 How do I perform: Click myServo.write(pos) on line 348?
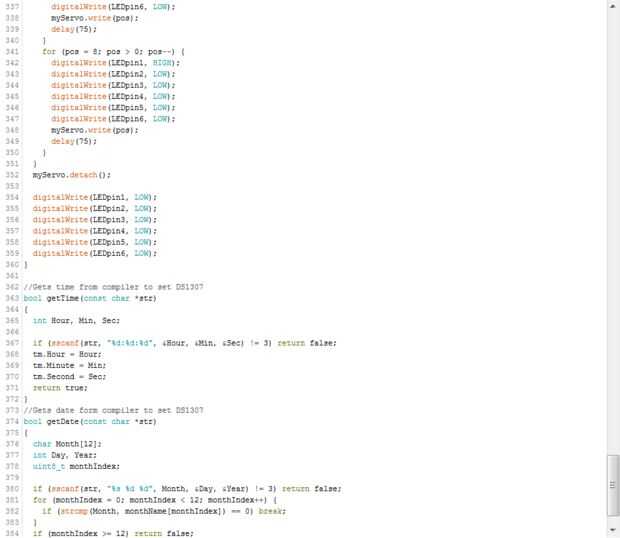click(95, 130)
